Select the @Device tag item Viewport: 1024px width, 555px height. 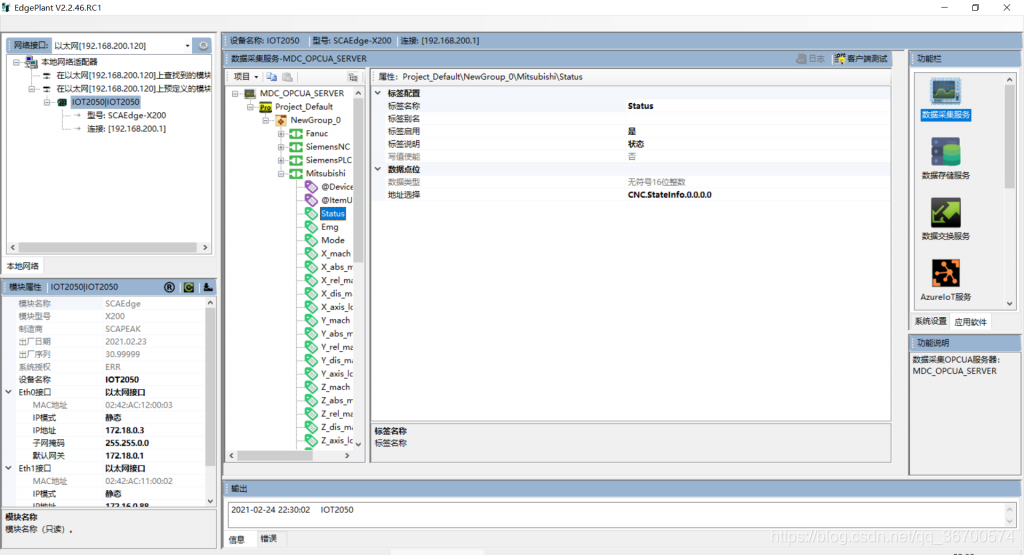[x=337, y=187]
